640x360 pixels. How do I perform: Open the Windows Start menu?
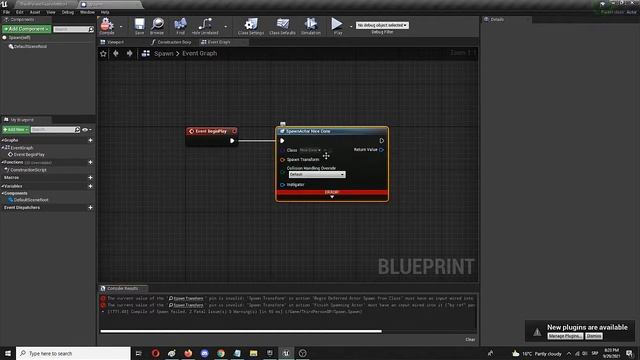7,353
